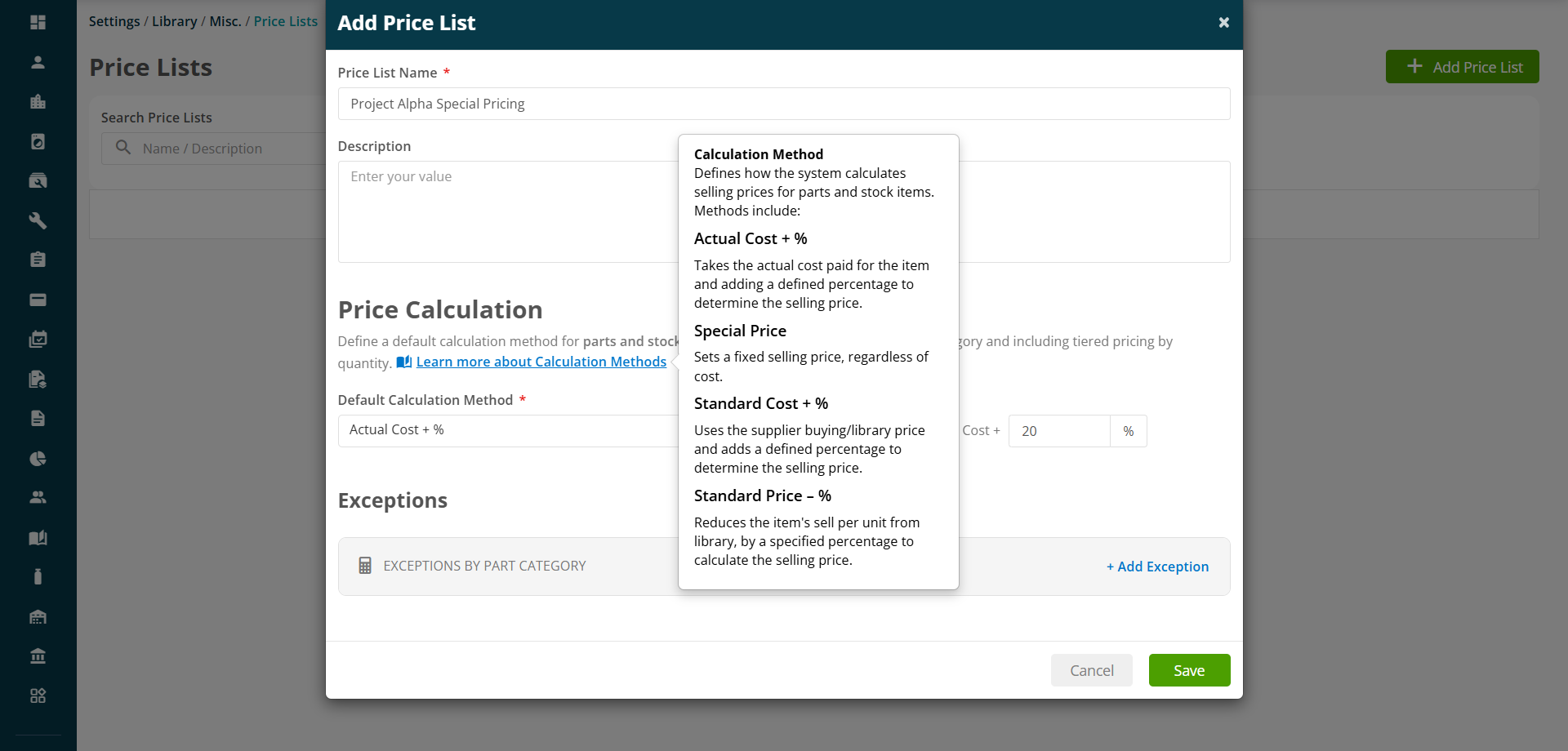Viewport: 1568px width, 751px height.
Task: Open Learn more about Calculation Methods link
Action: [x=541, y=362]
